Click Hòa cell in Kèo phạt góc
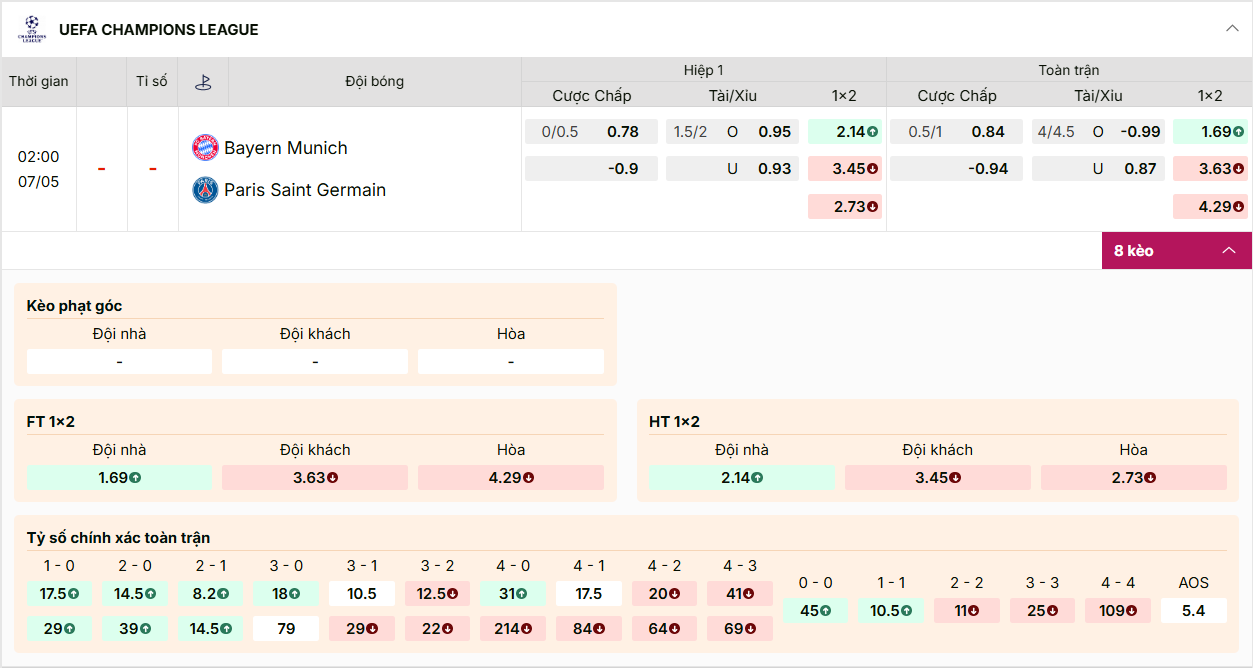 pos(511,362)
